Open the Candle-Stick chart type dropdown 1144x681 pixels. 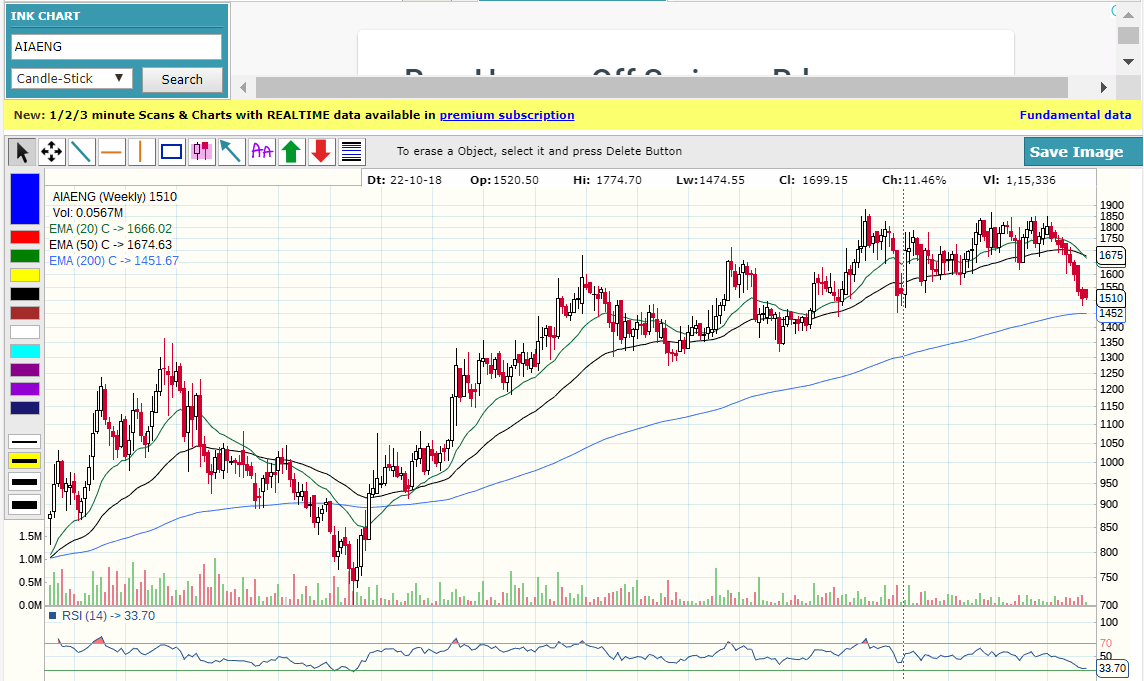click(x=72, y=78)
